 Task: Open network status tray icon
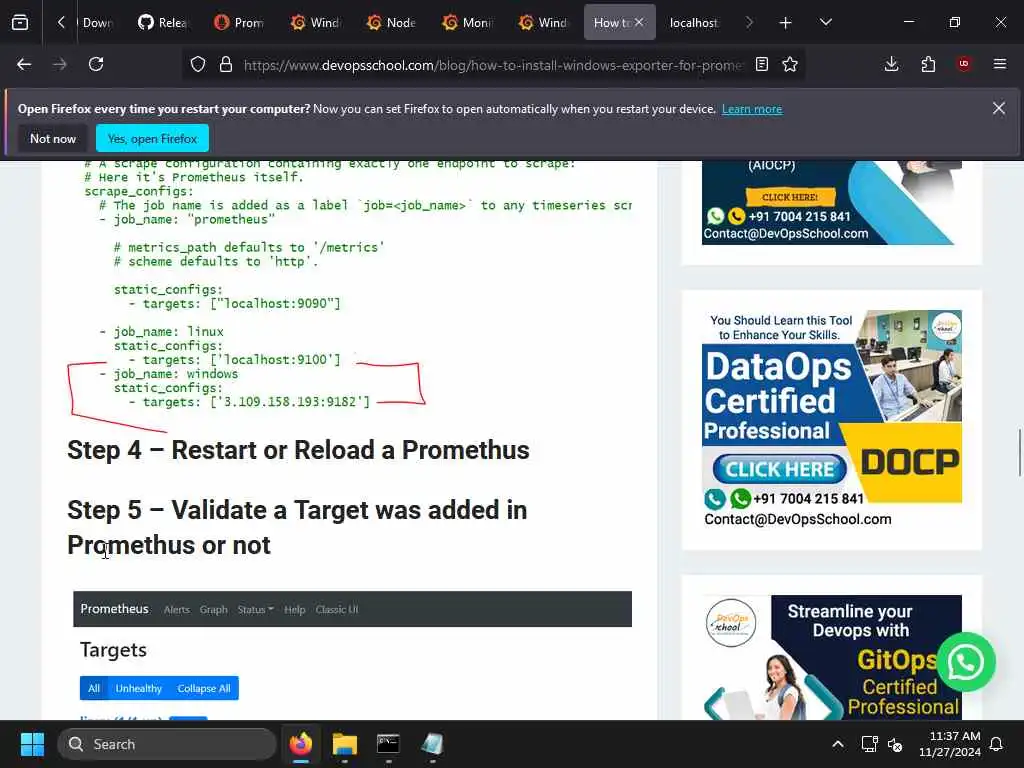869,744
